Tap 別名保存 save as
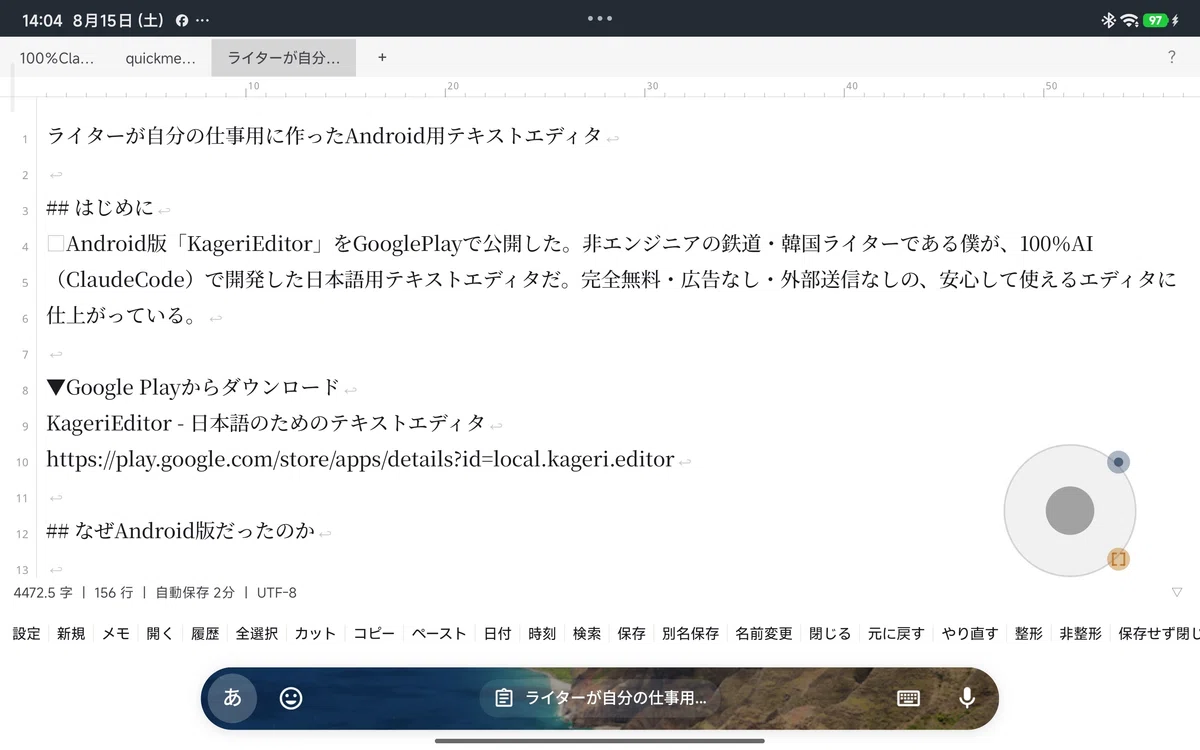This screenshot has height=750, width=1200. coord(690,634)
